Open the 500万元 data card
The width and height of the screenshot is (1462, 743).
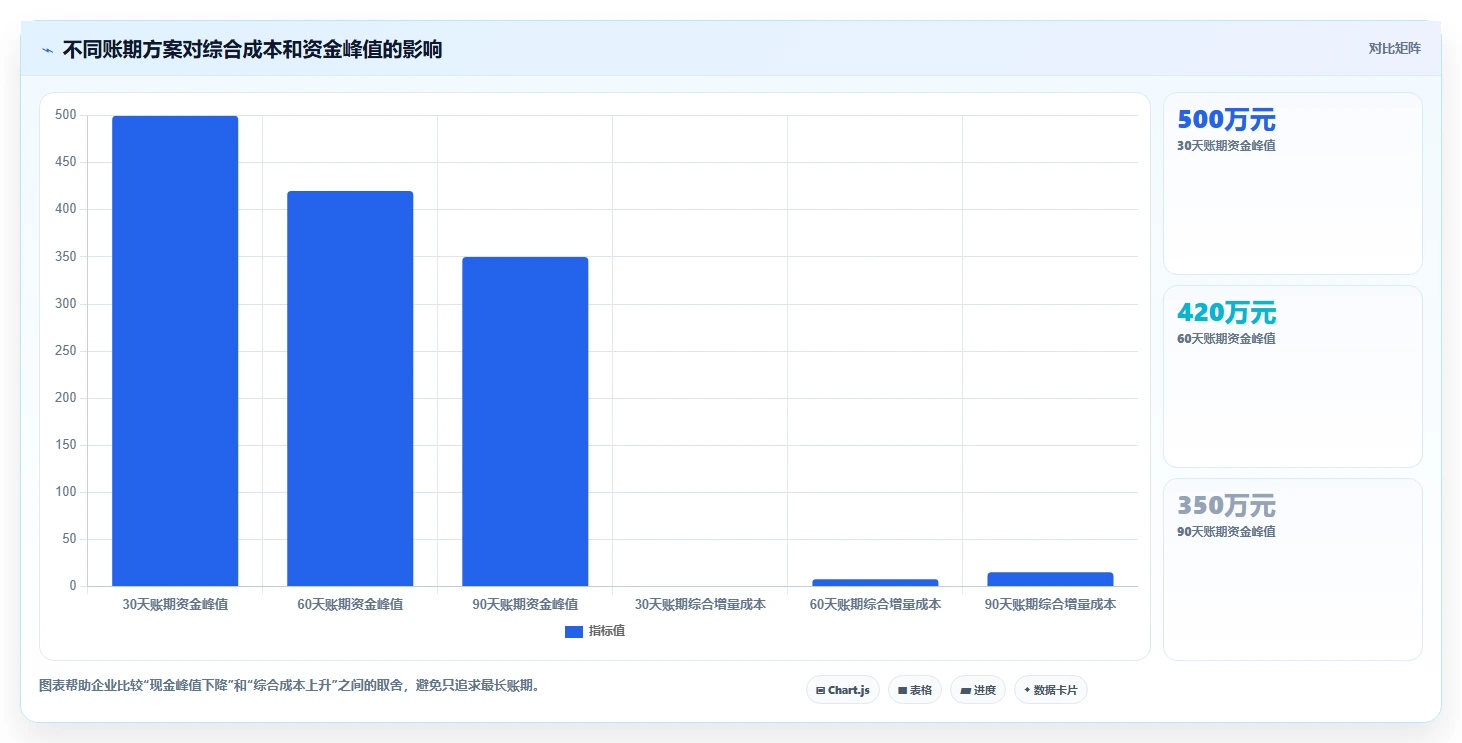tap(1293, 183)
